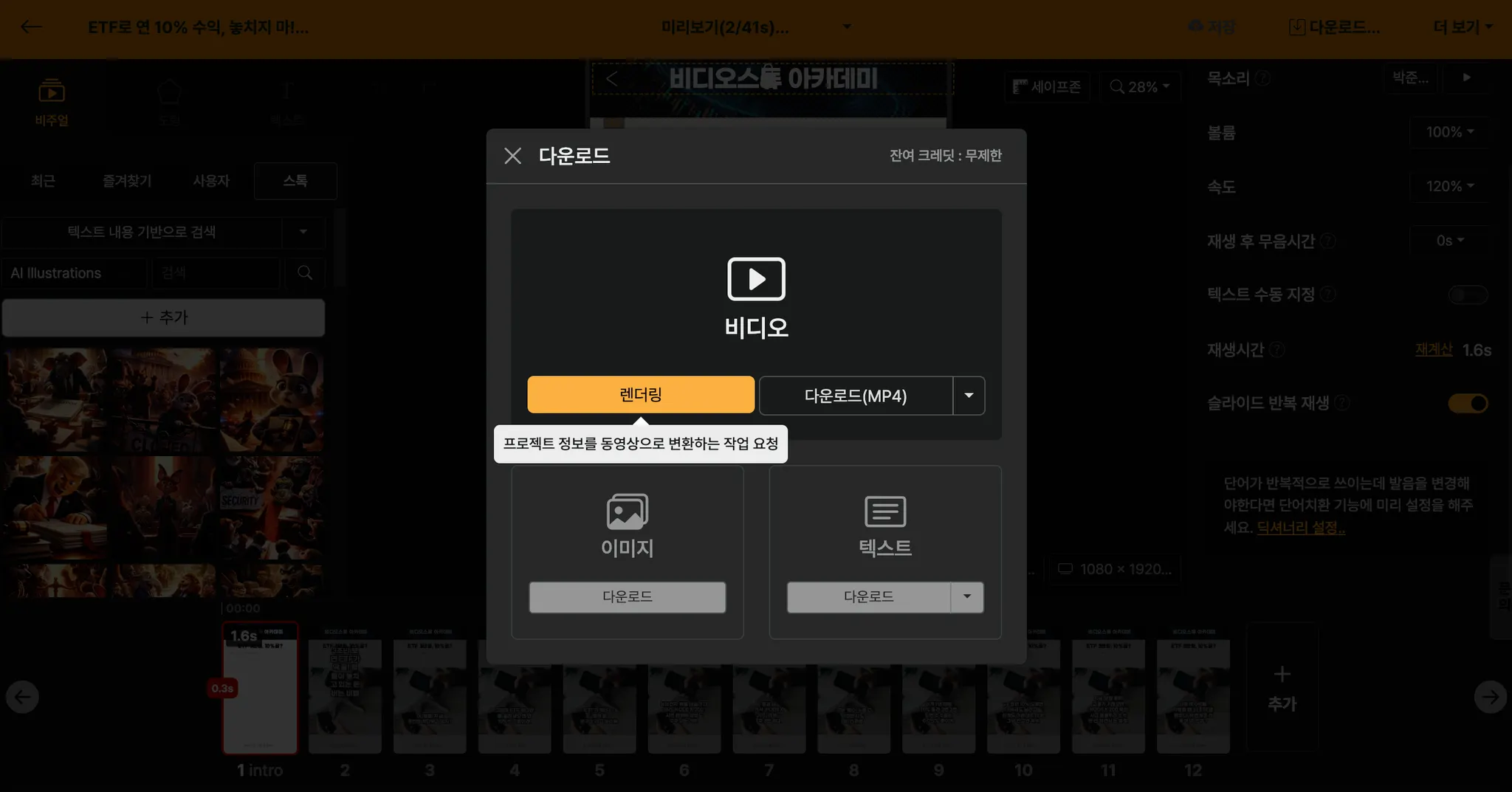Click the search magnifier icon
Viewport: 1512px width, 792px height.
click(x=304, y=273)
